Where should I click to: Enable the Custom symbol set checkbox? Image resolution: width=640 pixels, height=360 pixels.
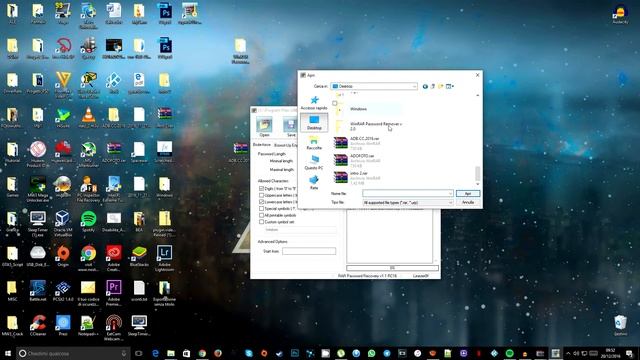click(x=261, y=222)
